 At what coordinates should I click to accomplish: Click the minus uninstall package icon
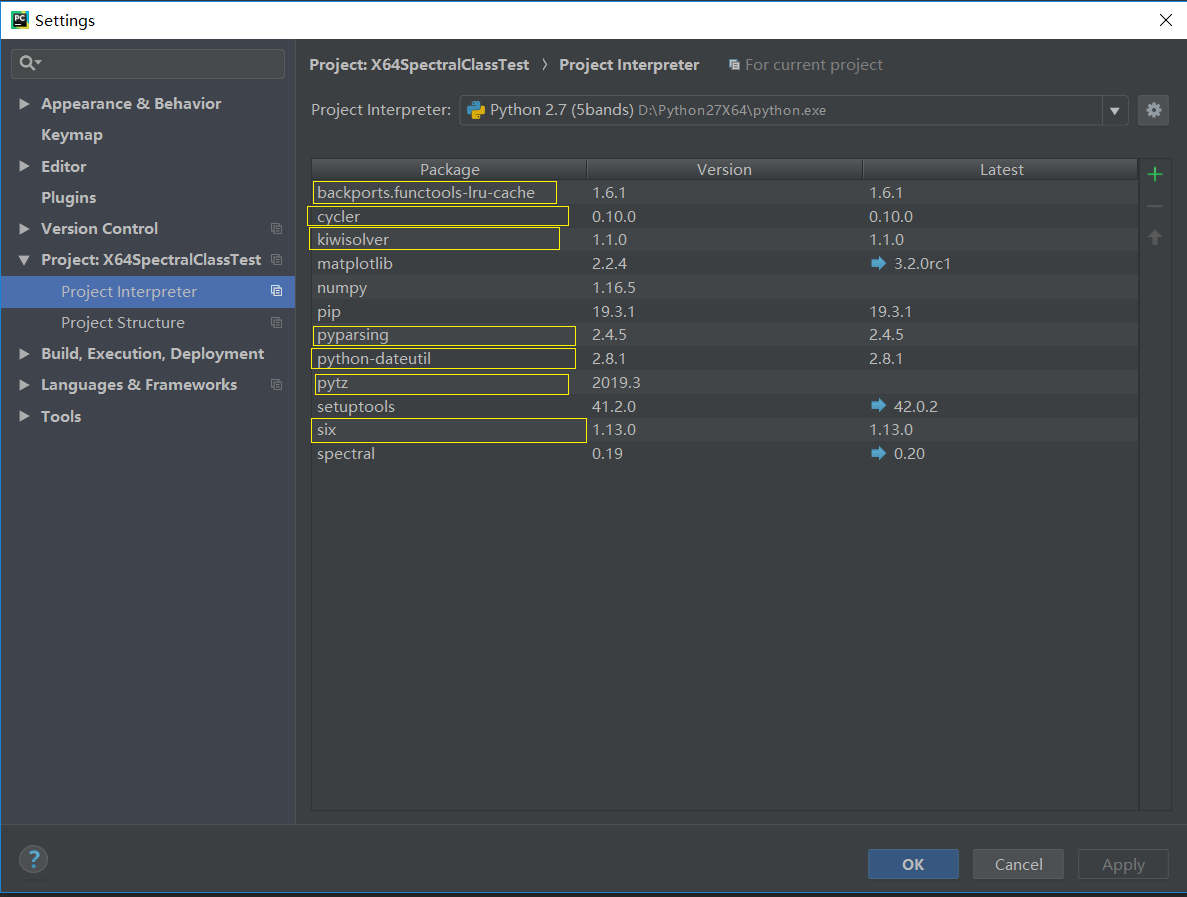[x=1154, y=206]
